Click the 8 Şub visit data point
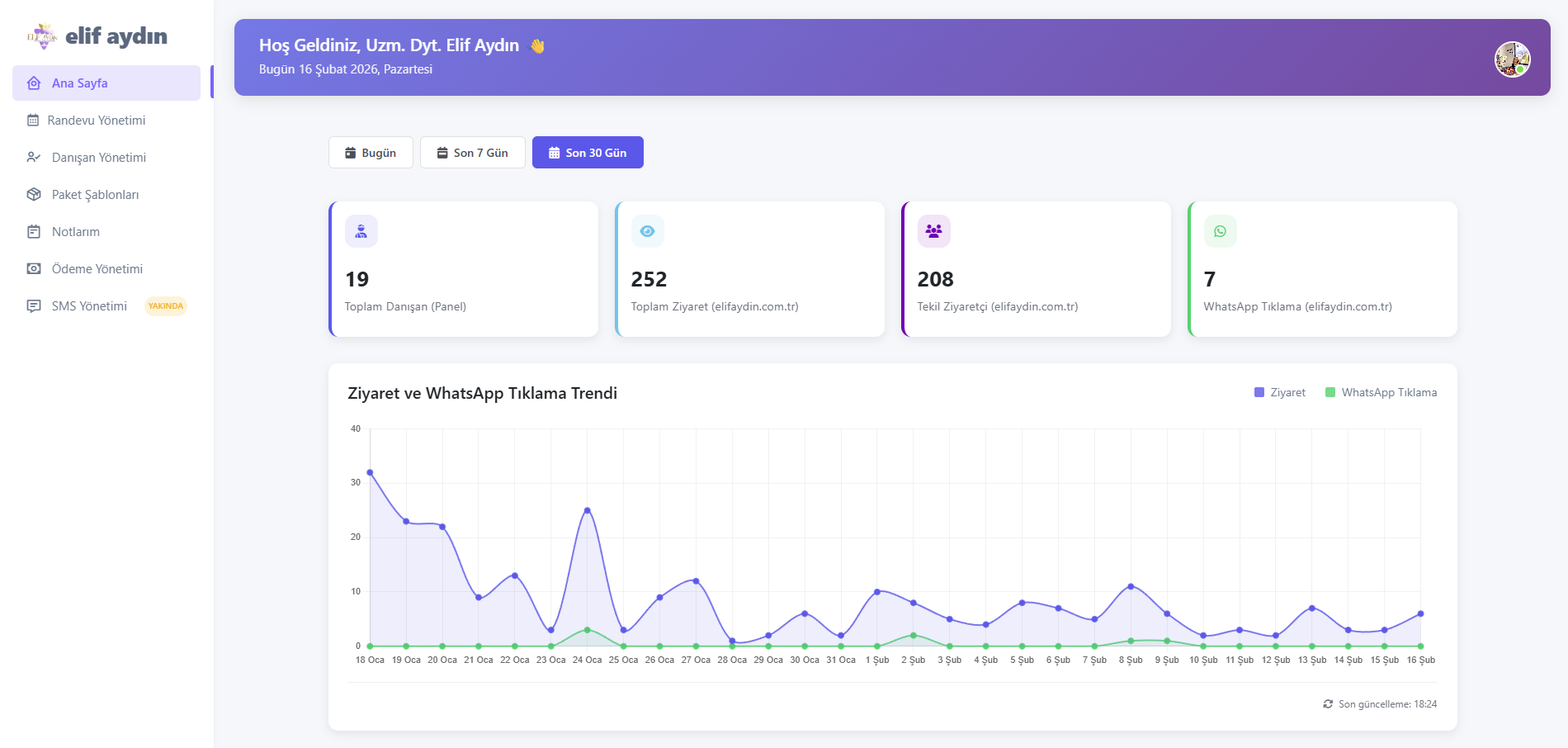This screenshot has width=1568, height=748. 1131,586
